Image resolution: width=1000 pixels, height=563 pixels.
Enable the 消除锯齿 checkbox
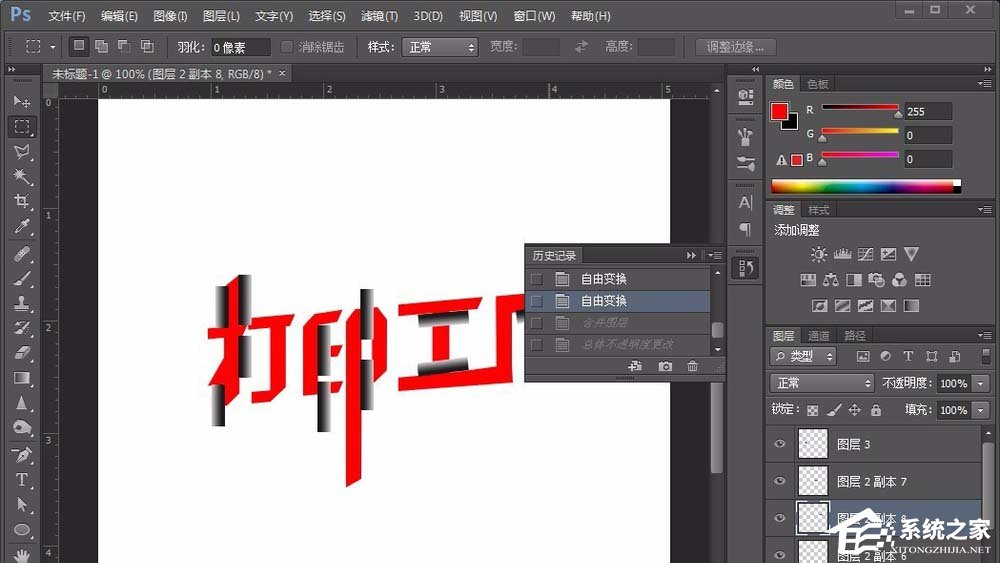pyautogui.click(x=287, y=47)
